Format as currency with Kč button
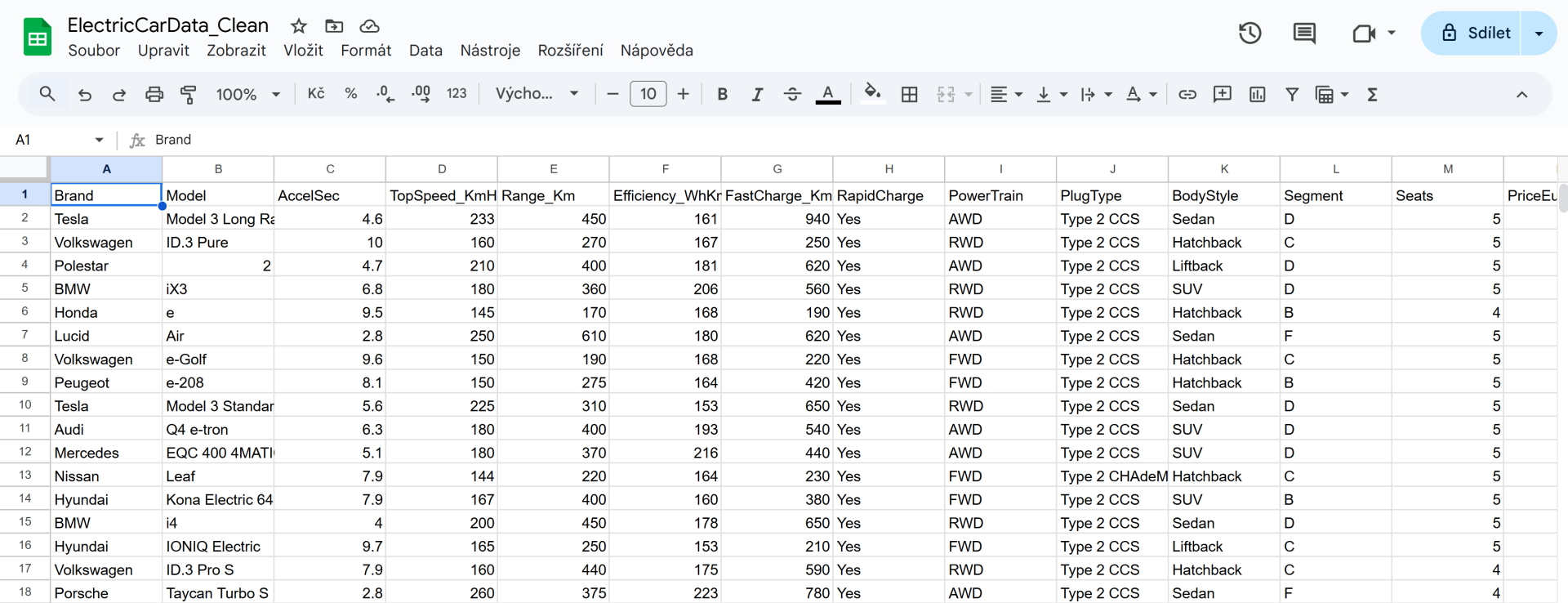The height and width of the screenshot is (603, 1568). pos(316,94)
